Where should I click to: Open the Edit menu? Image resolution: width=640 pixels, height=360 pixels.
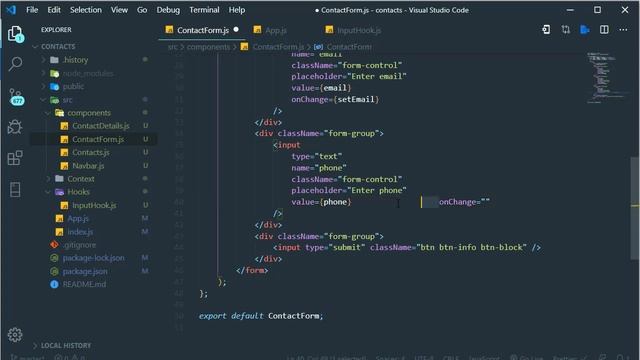coord(54,10)
